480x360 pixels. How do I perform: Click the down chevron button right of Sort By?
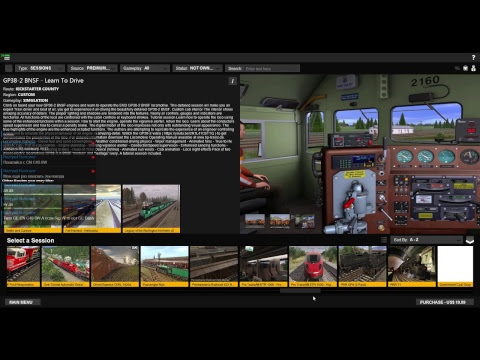click(470, 240)
